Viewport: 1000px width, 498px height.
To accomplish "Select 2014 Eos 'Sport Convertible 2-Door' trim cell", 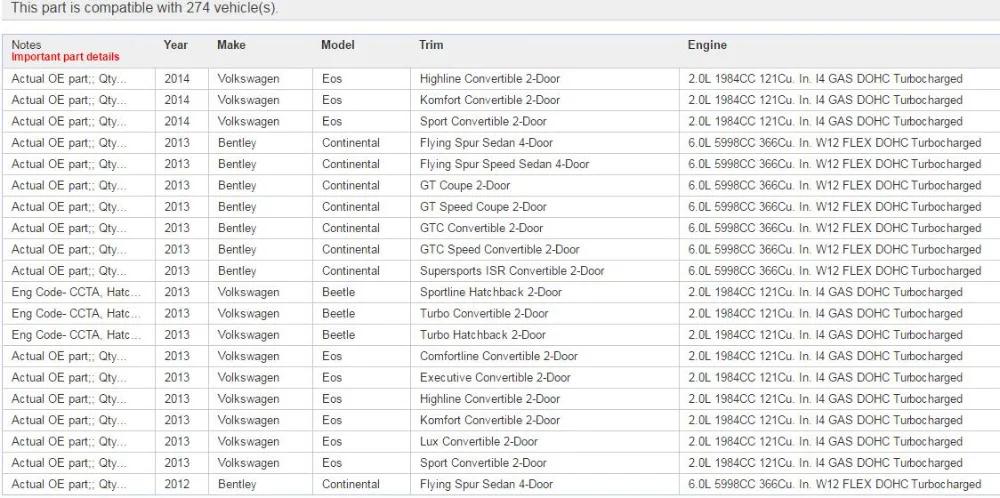I will pyautogui.click(x=483, y=121).
